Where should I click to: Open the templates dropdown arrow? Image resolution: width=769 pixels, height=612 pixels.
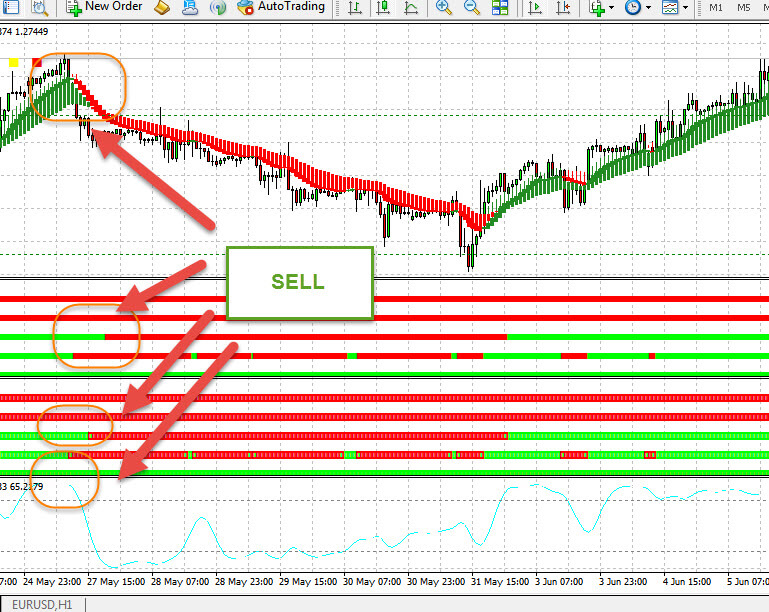point(685,8)
